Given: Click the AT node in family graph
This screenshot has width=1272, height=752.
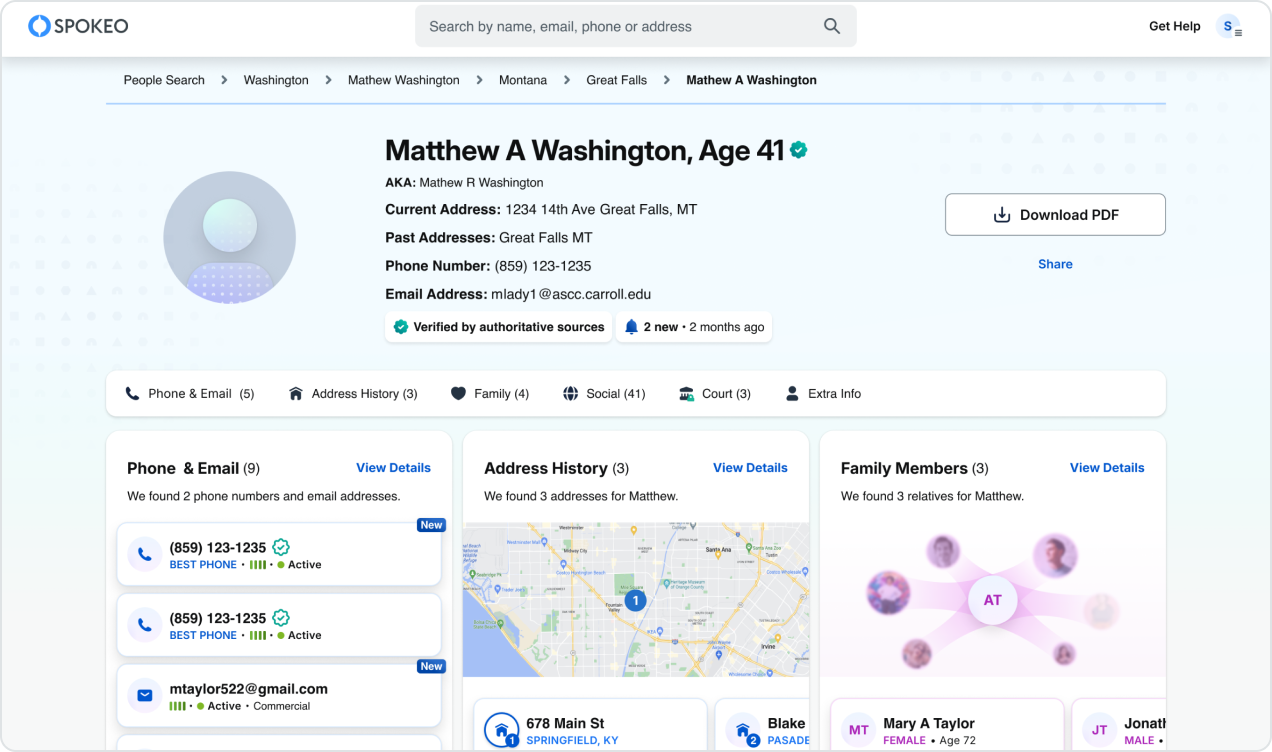Looking at the screenshot, I should click(992, 601).
